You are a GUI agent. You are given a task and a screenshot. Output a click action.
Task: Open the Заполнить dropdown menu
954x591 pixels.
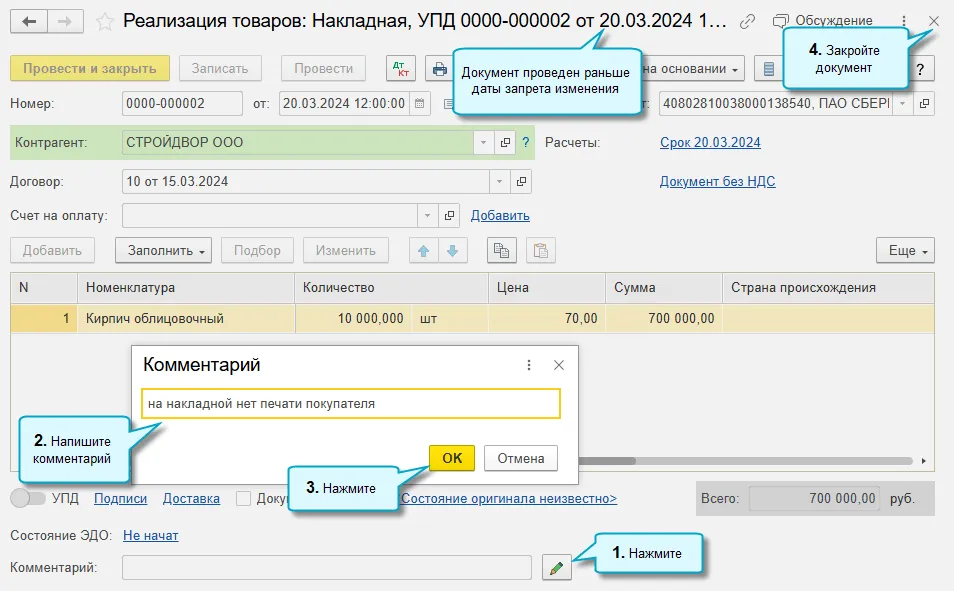pyautogui.click(x=164, y=251)
